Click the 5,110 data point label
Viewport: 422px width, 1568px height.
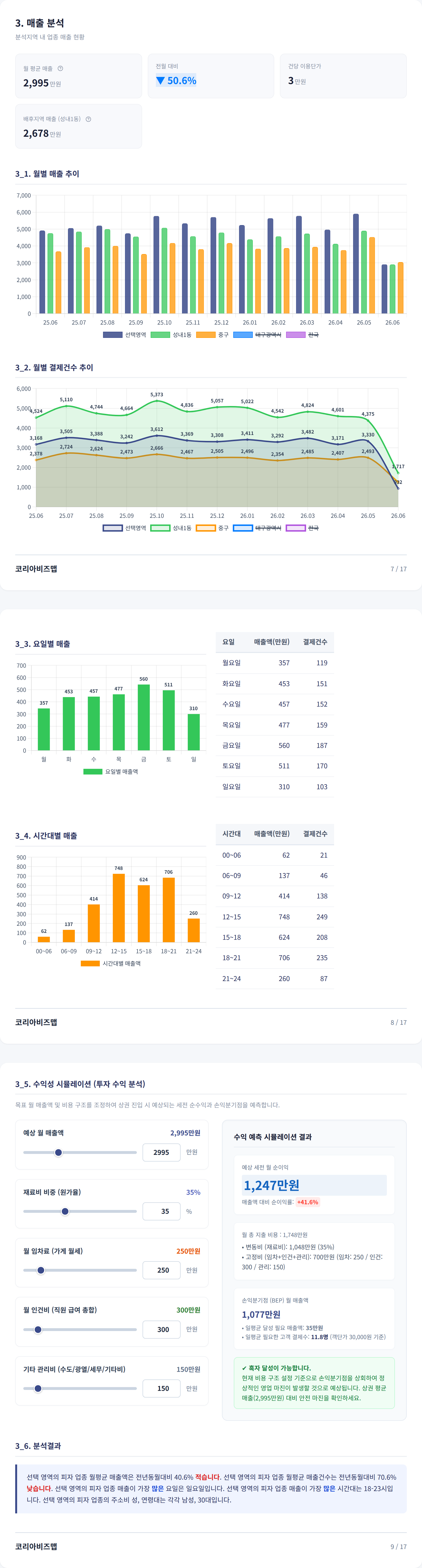pos(66,399)
